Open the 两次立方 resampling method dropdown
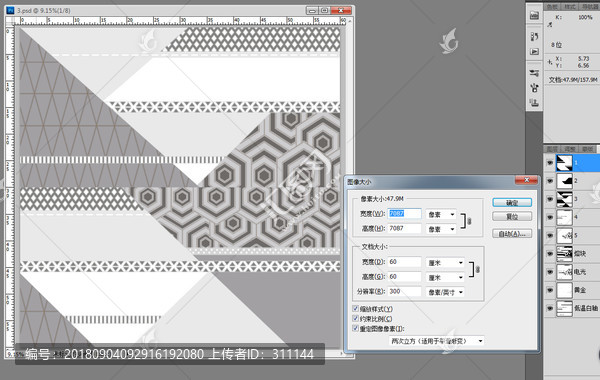The height and width of the screenshot is (380, 600). 436,341
